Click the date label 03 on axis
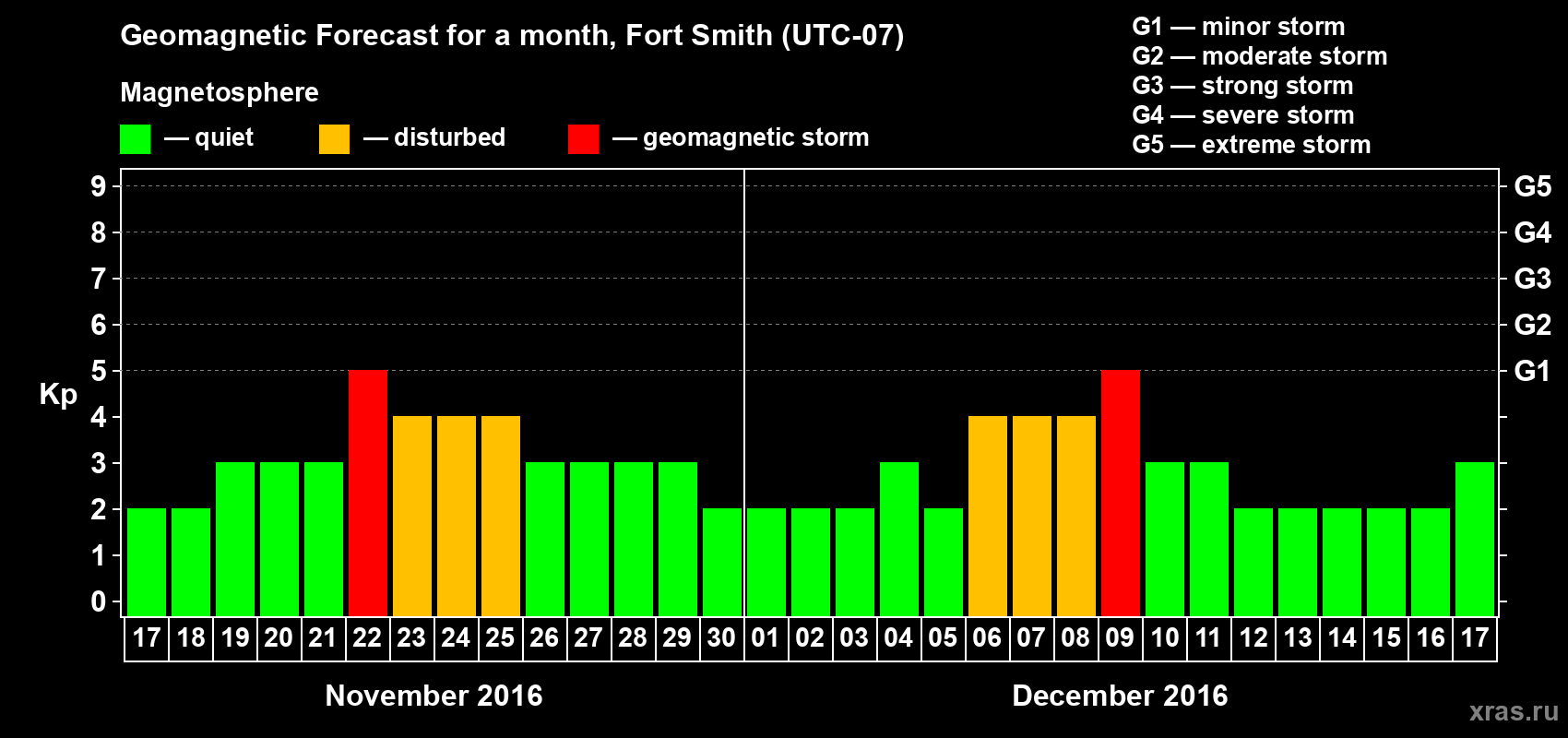The height and width of the screenshot is (738, 1568). pyautogui.click(x=854, y=638)
